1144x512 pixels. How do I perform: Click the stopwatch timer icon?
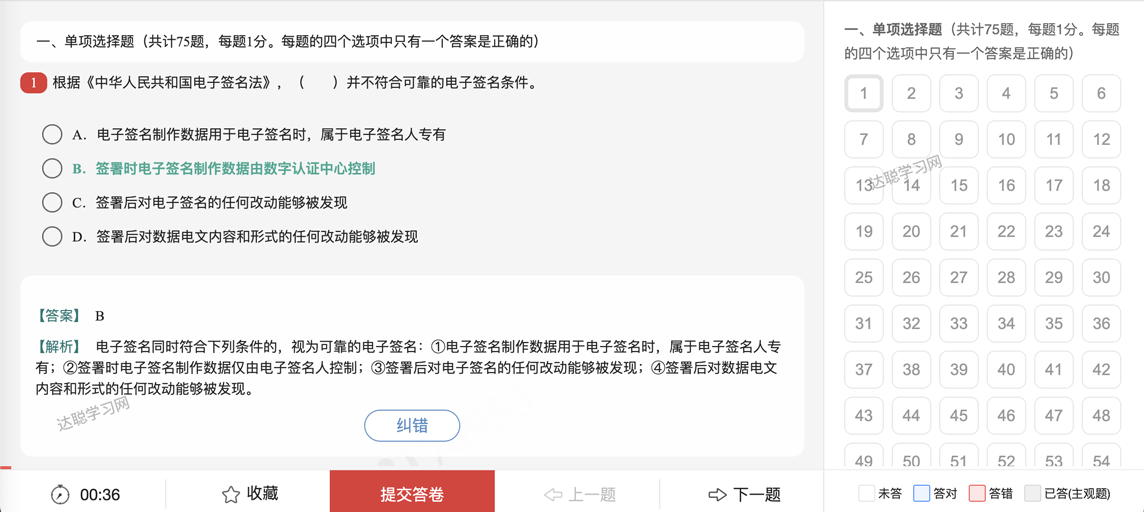[x=60, y=494]
